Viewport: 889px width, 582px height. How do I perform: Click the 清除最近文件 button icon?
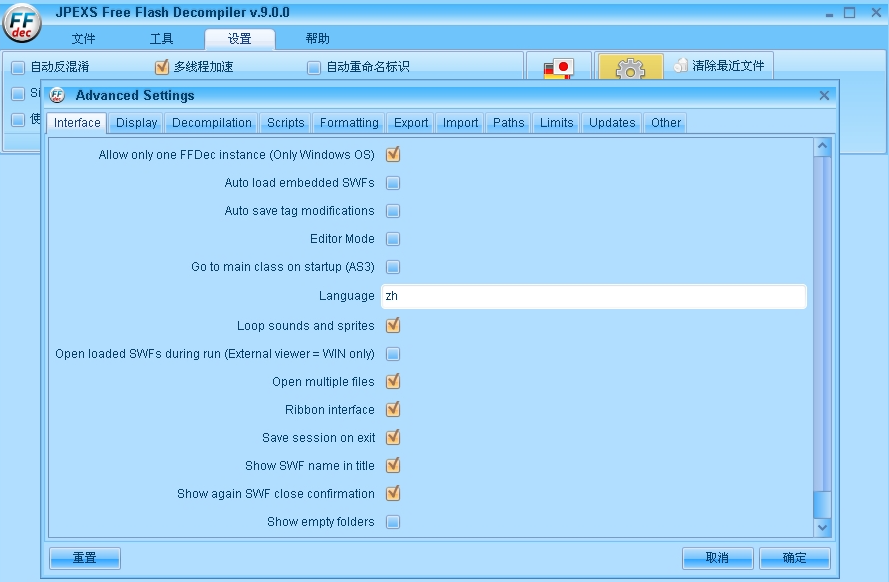tap(680, 66)
